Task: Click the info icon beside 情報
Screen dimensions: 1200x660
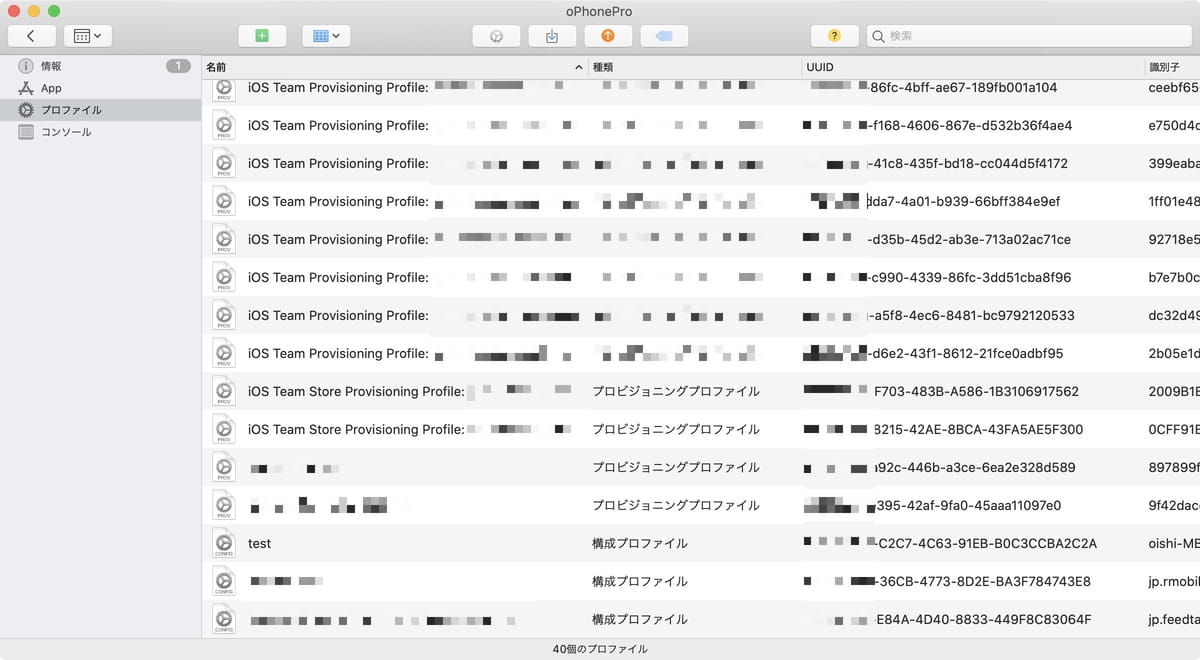Action: [26, 66]
